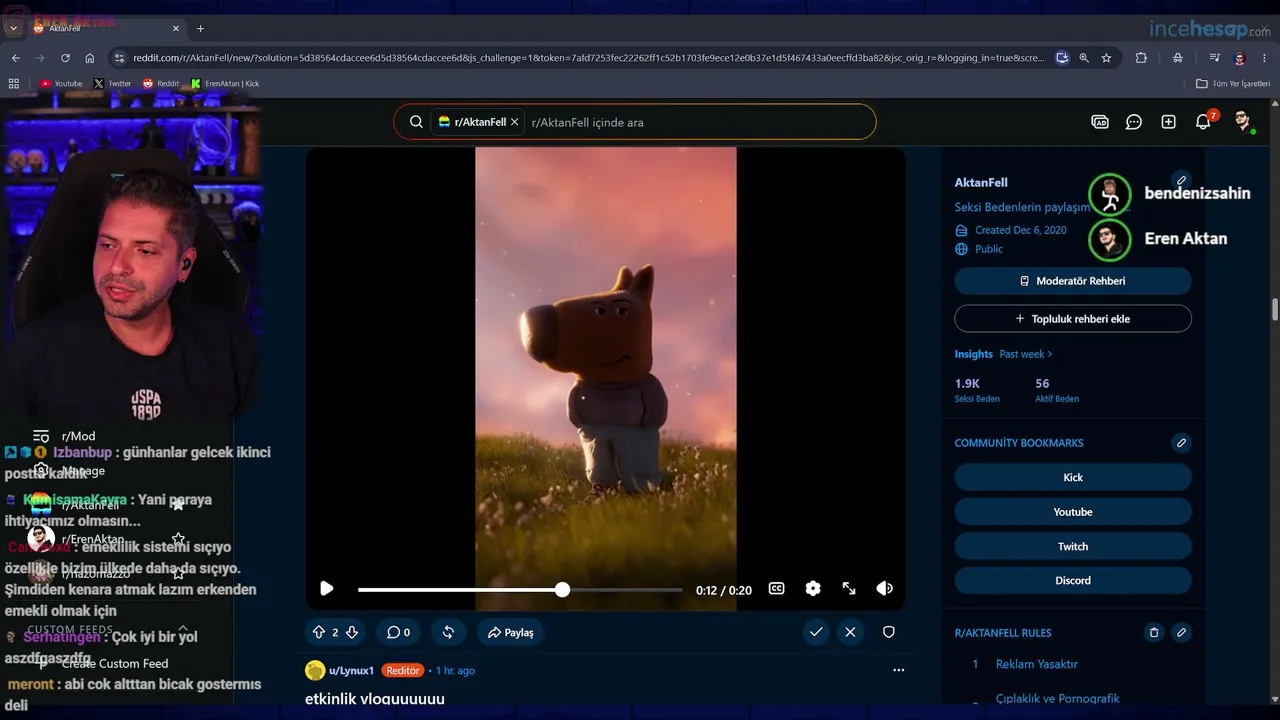Seek on the video progress bar
The height and width of the screenshot is (720, 1280).
point(520,590)
